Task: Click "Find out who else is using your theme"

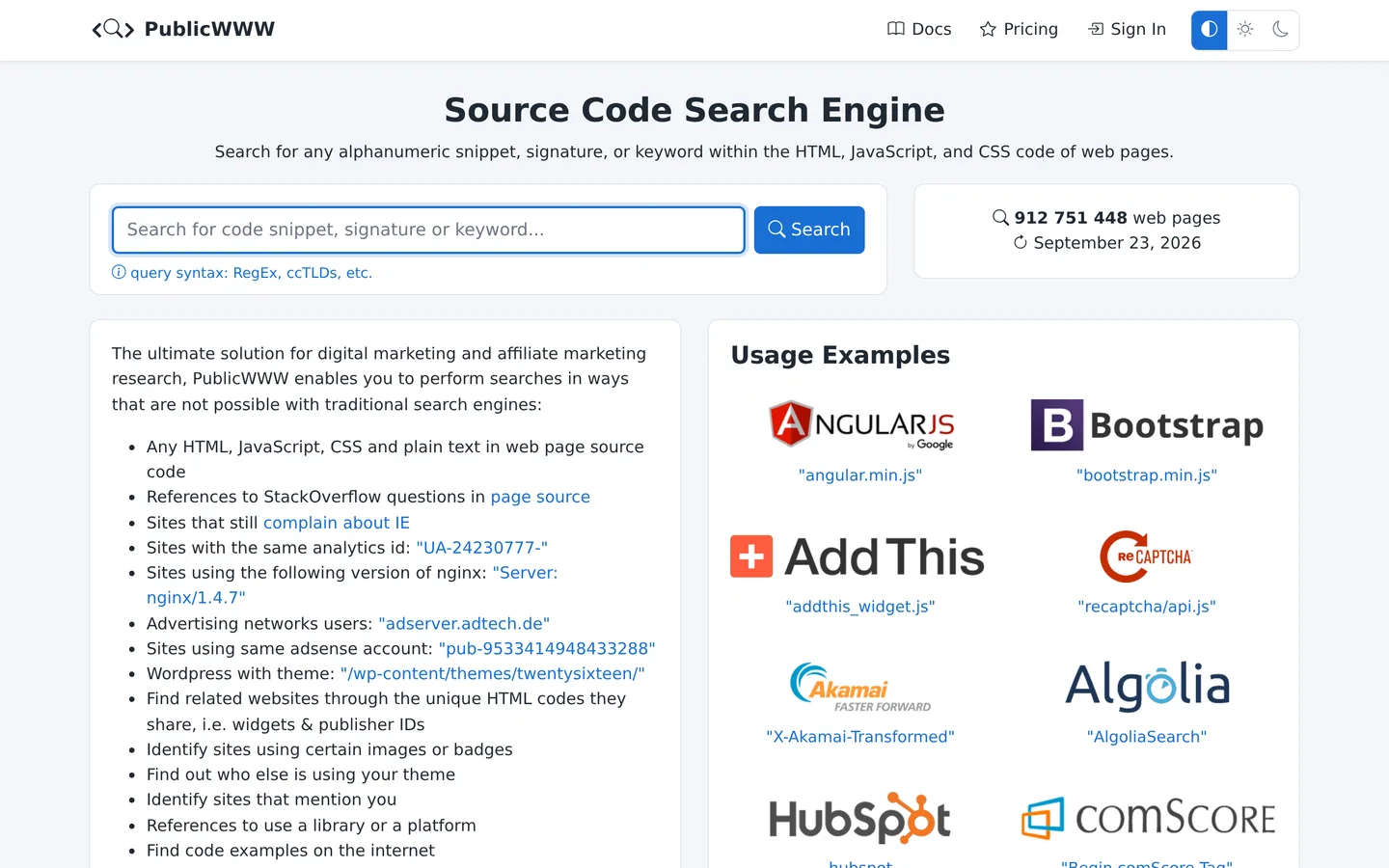Action: click(301, 774)
